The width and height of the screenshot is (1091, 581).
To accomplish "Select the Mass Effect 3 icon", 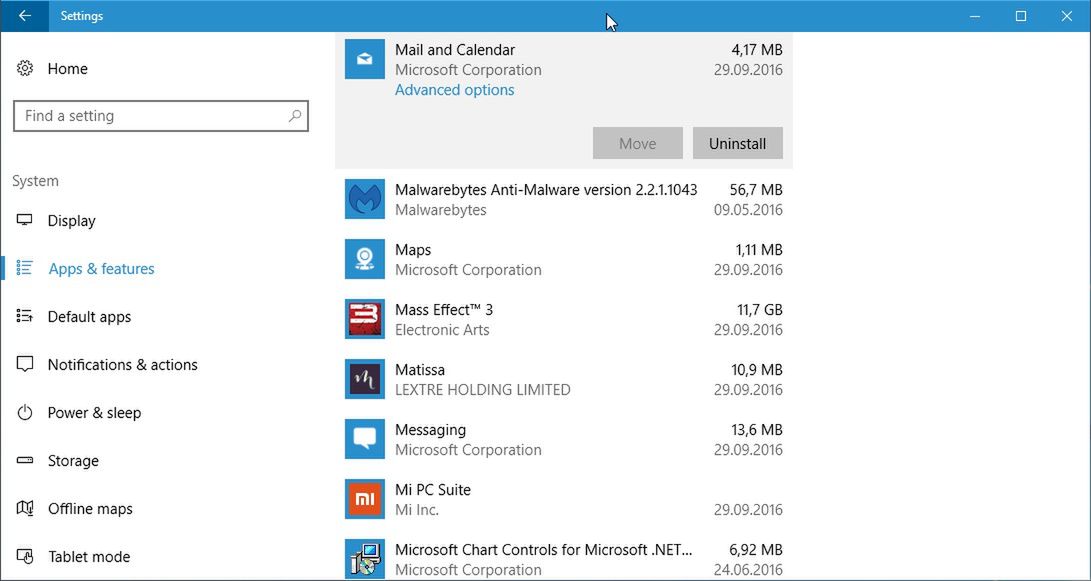I will pyautogui.click(x=364, y=320).
